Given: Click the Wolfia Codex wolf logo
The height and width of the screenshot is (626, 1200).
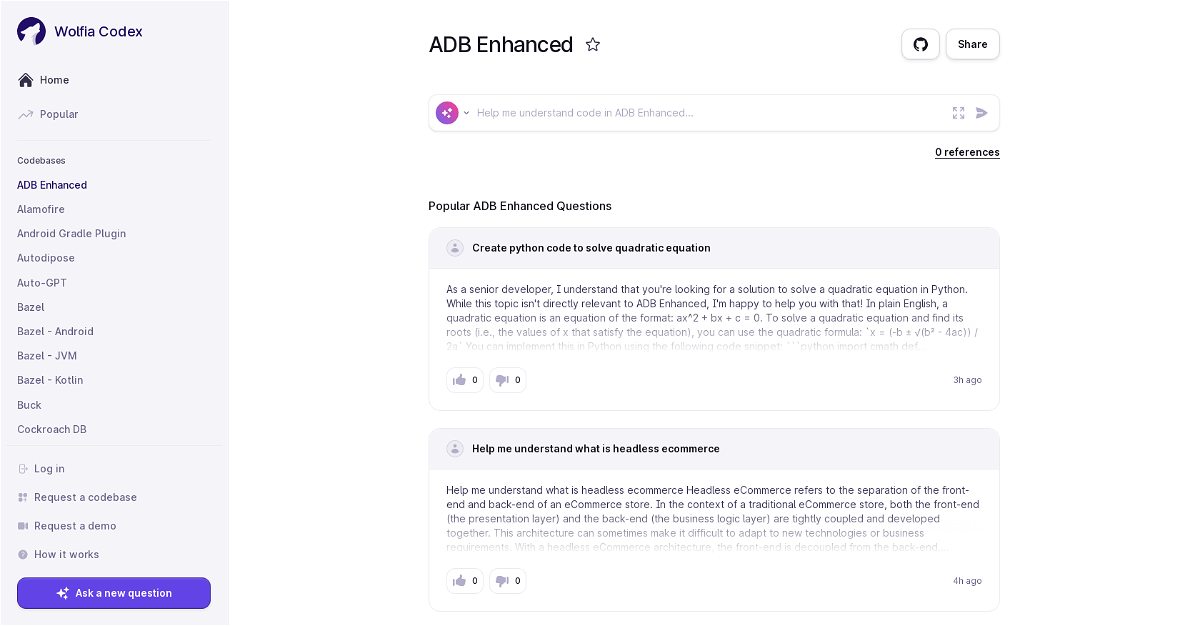Looking at the screenshot, I should (31, 31).
